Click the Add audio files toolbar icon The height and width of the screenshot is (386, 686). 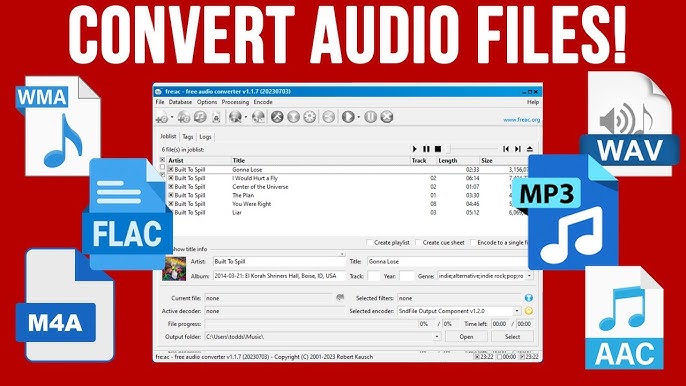162,117
